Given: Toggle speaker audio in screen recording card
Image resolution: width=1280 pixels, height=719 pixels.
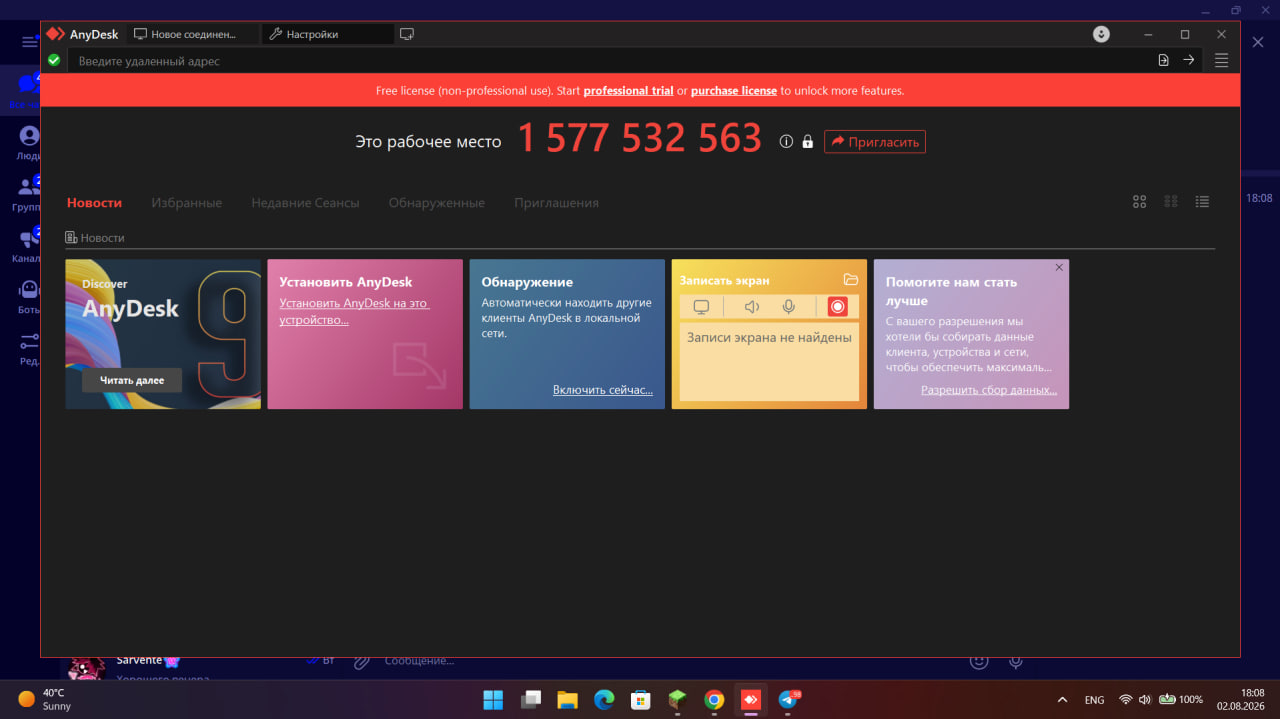Looking at the screenshot, I should (x=752, y=307).
